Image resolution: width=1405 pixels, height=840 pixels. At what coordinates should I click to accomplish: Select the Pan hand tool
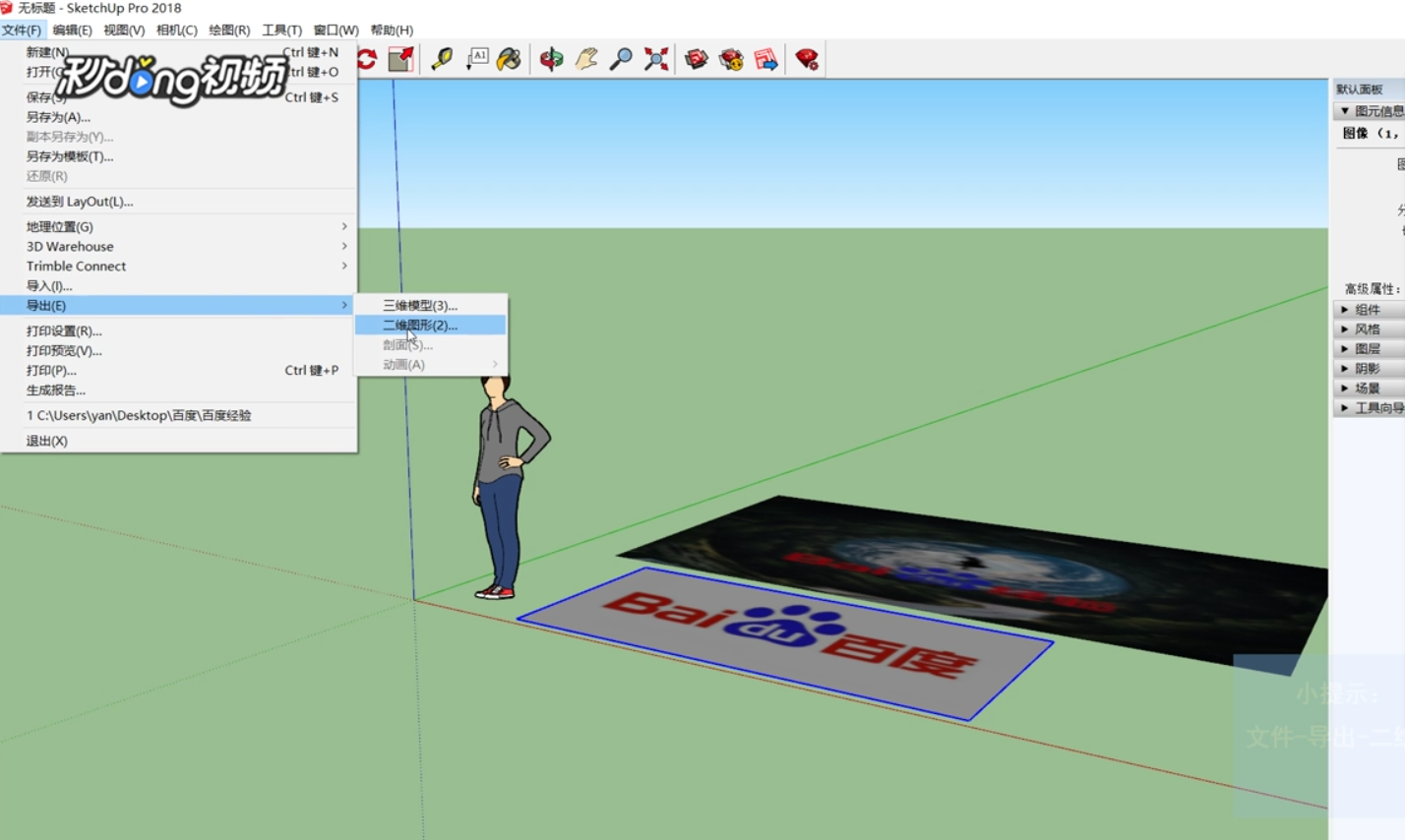click(586, 59)
